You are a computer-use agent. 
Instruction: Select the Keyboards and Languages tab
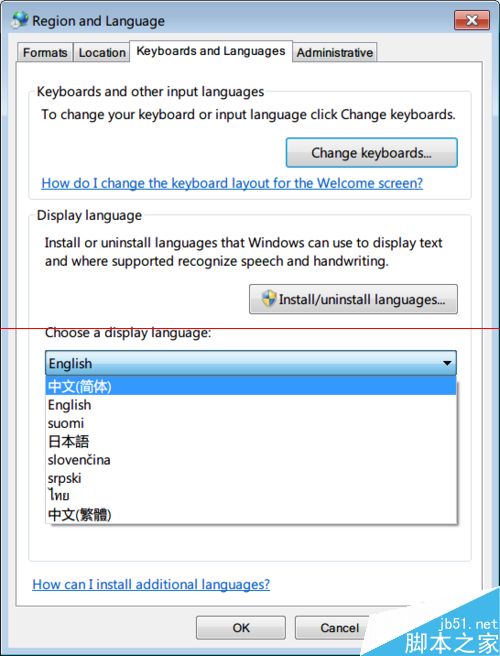[211, 51]
